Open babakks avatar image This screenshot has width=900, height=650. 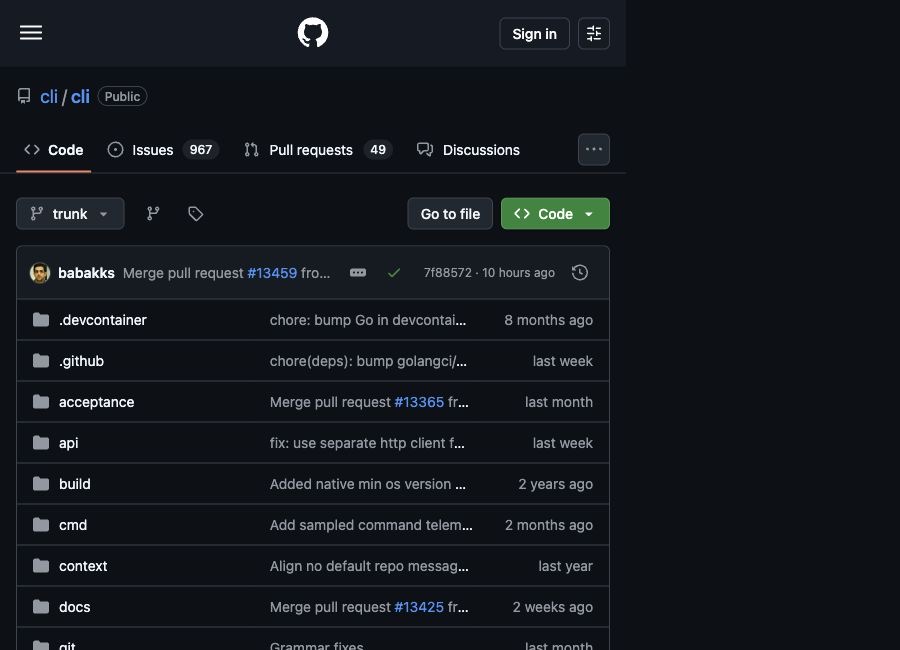tap(40, 273)
